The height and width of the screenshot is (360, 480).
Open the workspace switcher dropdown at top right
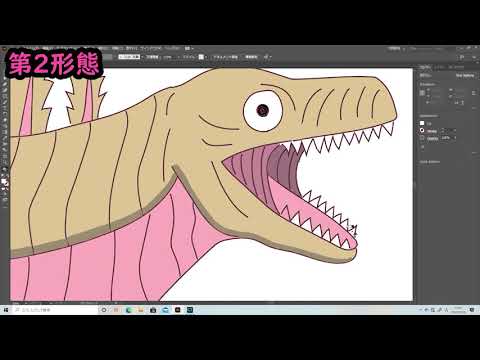(x=396, y=49)
